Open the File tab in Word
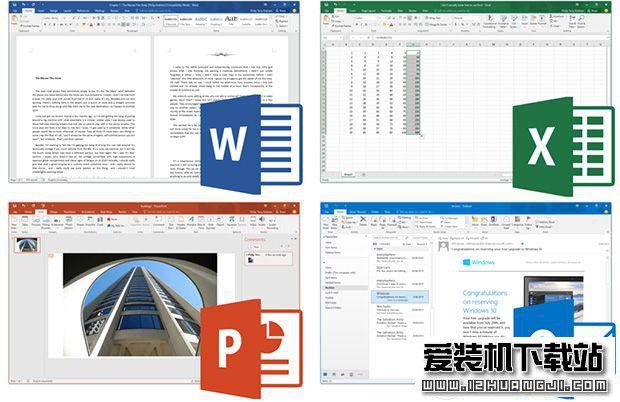Image resolution: width=620 pixels, height=402 pixels. point(15,11)
